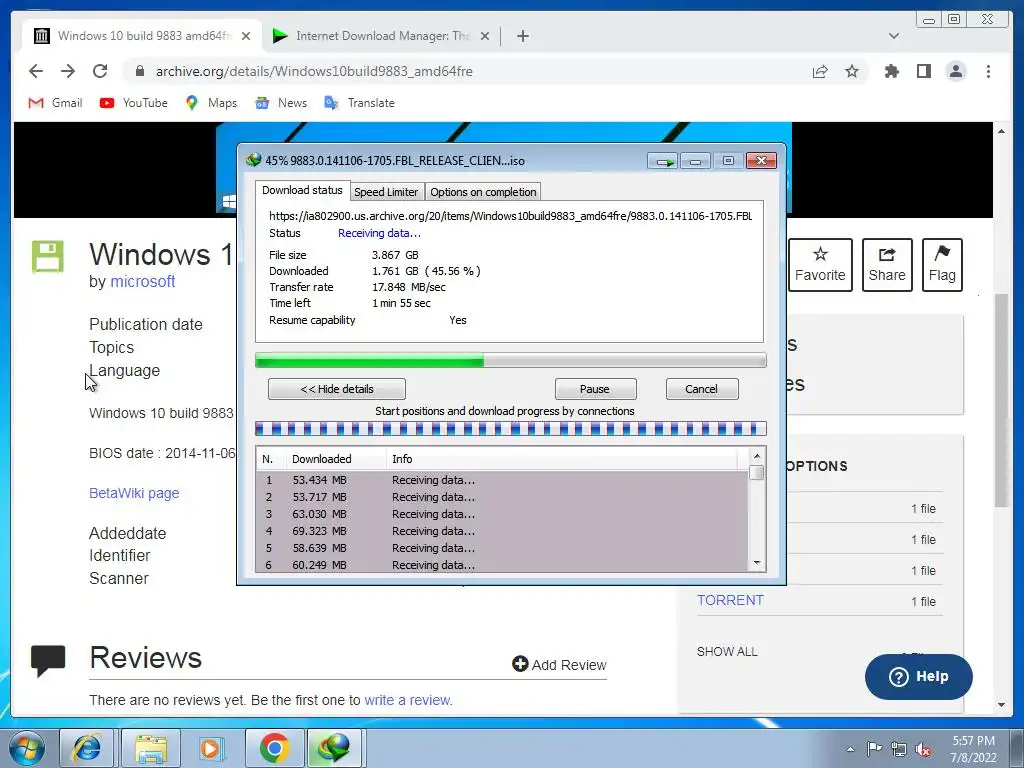The width and height of the screenshot is (1024, 768).
Task: Open the Options on completion tab
Action: pyautogui.click(x=483, y=192)
